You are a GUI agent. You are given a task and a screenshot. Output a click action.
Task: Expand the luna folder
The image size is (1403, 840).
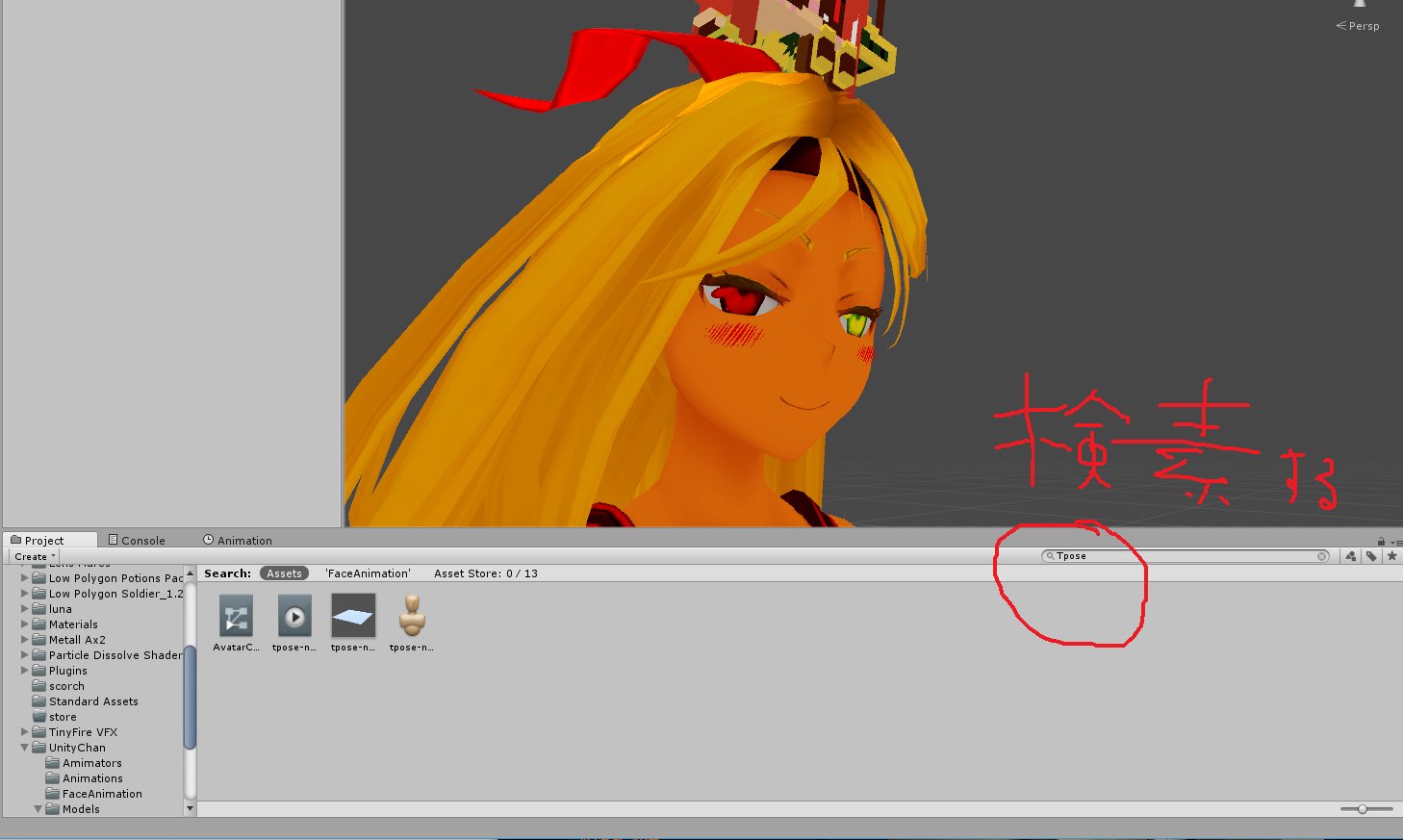point(25,609)
